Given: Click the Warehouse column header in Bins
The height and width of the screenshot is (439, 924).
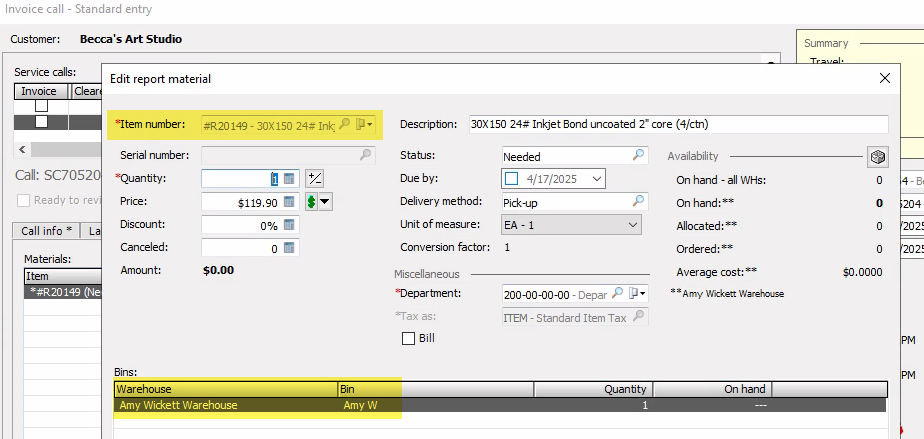Looking at the screenshot, I should (225, 389).
